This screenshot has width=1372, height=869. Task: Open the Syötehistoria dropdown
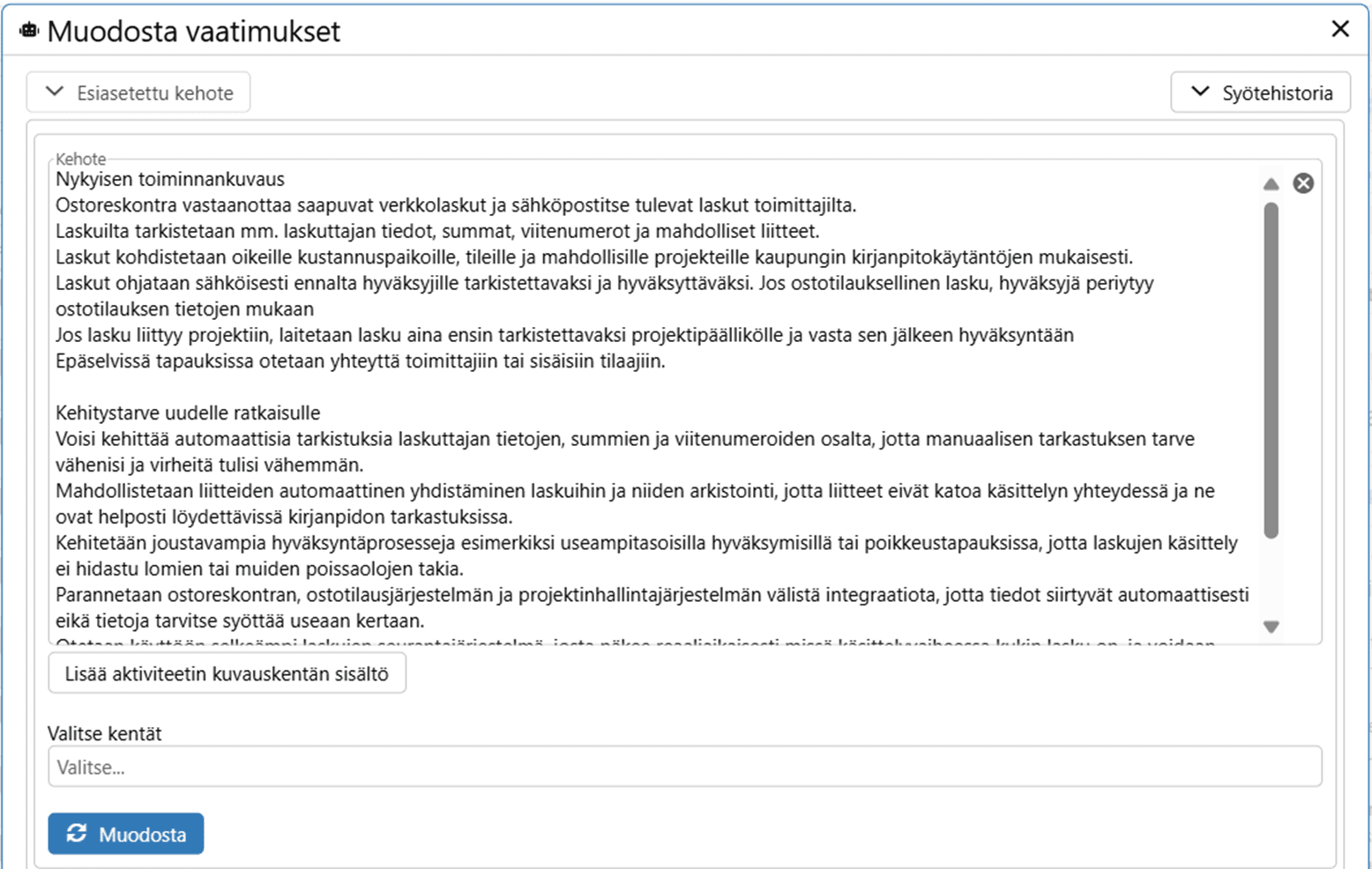1260,93
